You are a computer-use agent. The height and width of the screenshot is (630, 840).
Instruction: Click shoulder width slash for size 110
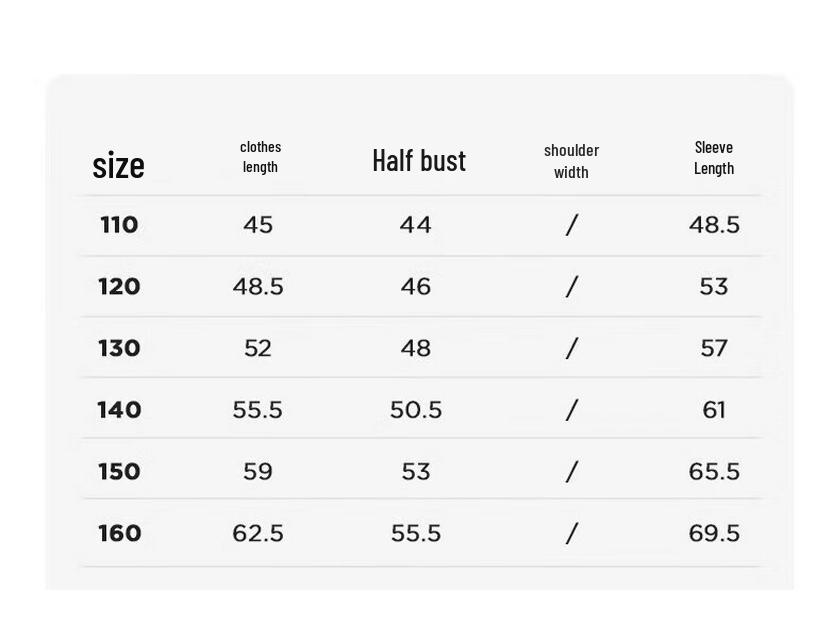(572, 224)
